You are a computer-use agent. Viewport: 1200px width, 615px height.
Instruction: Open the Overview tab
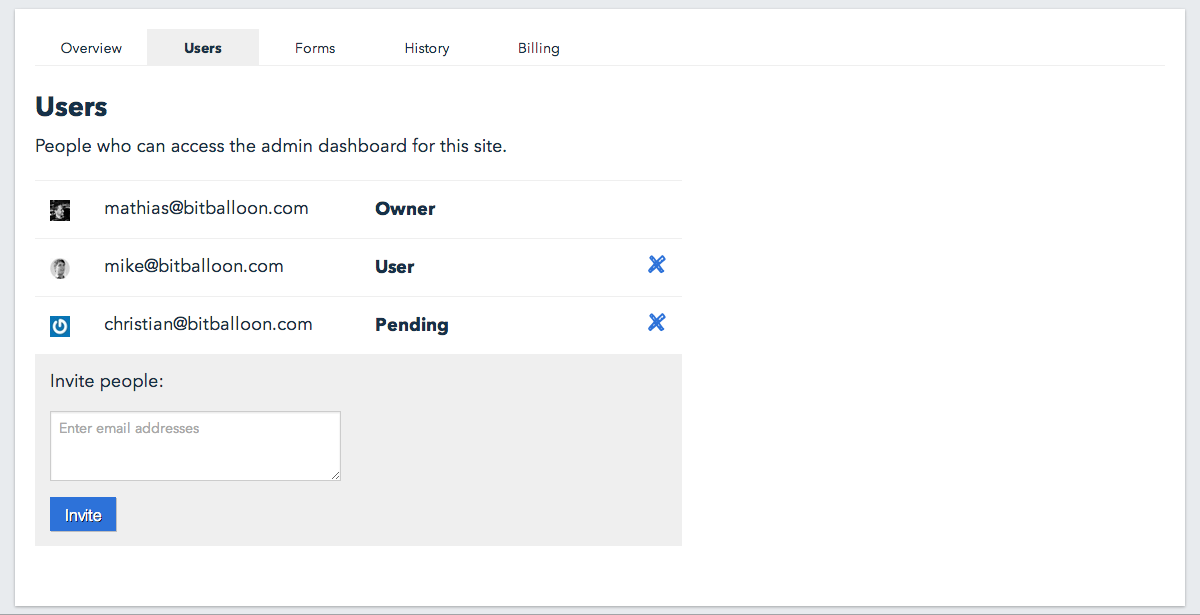pyautogui.click(x=91, y=48)
